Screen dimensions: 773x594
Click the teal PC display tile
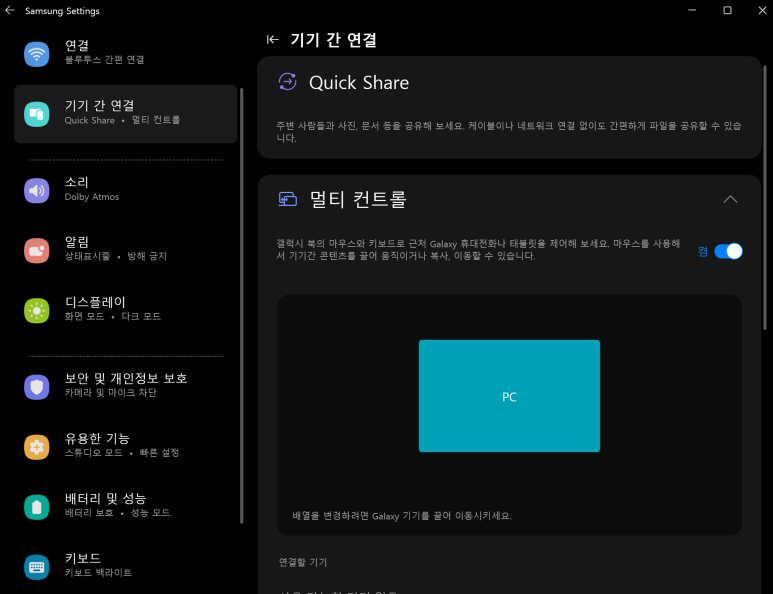(509, 396)
